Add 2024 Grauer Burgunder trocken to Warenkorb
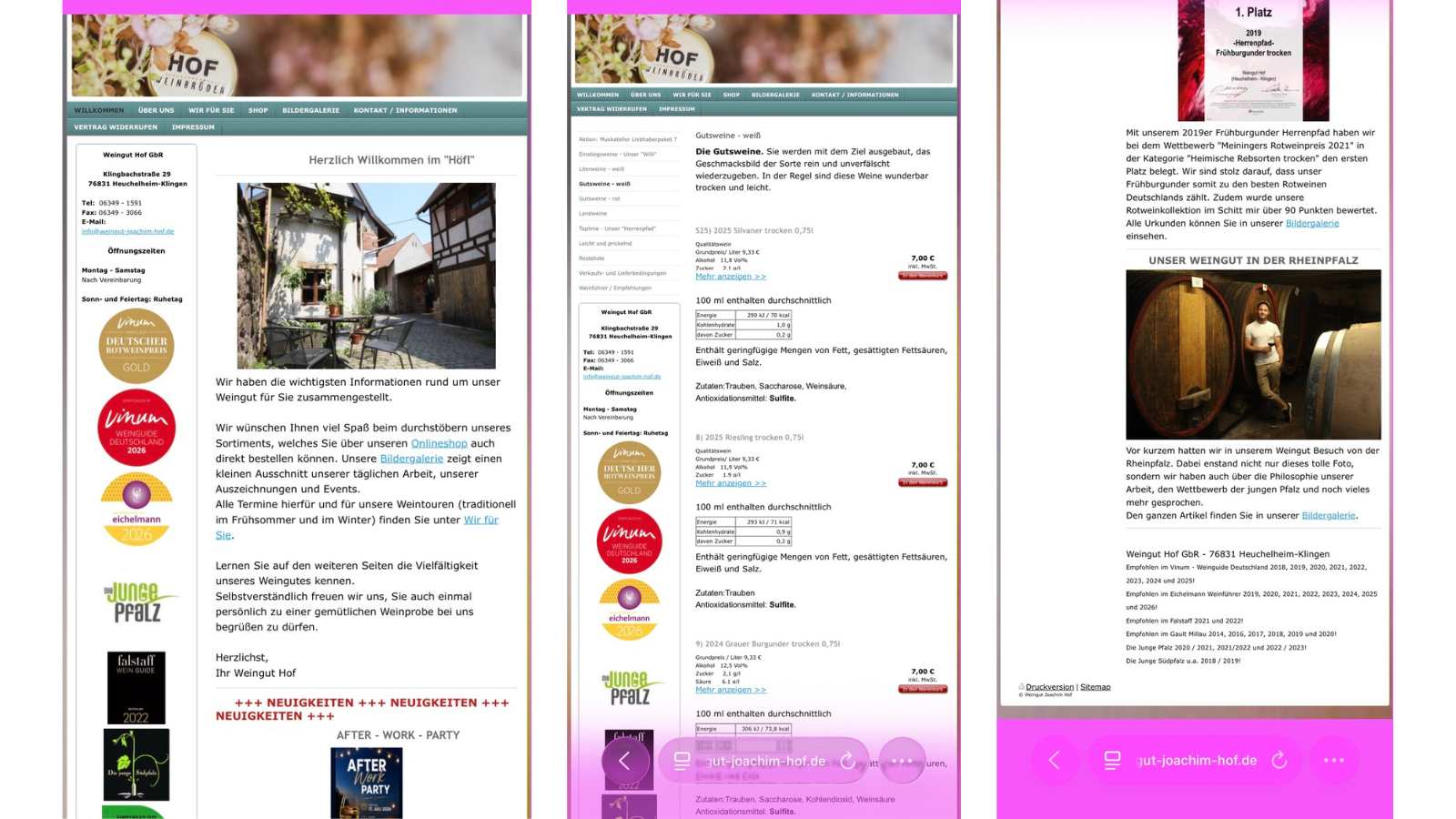 (x=923, y=689)
